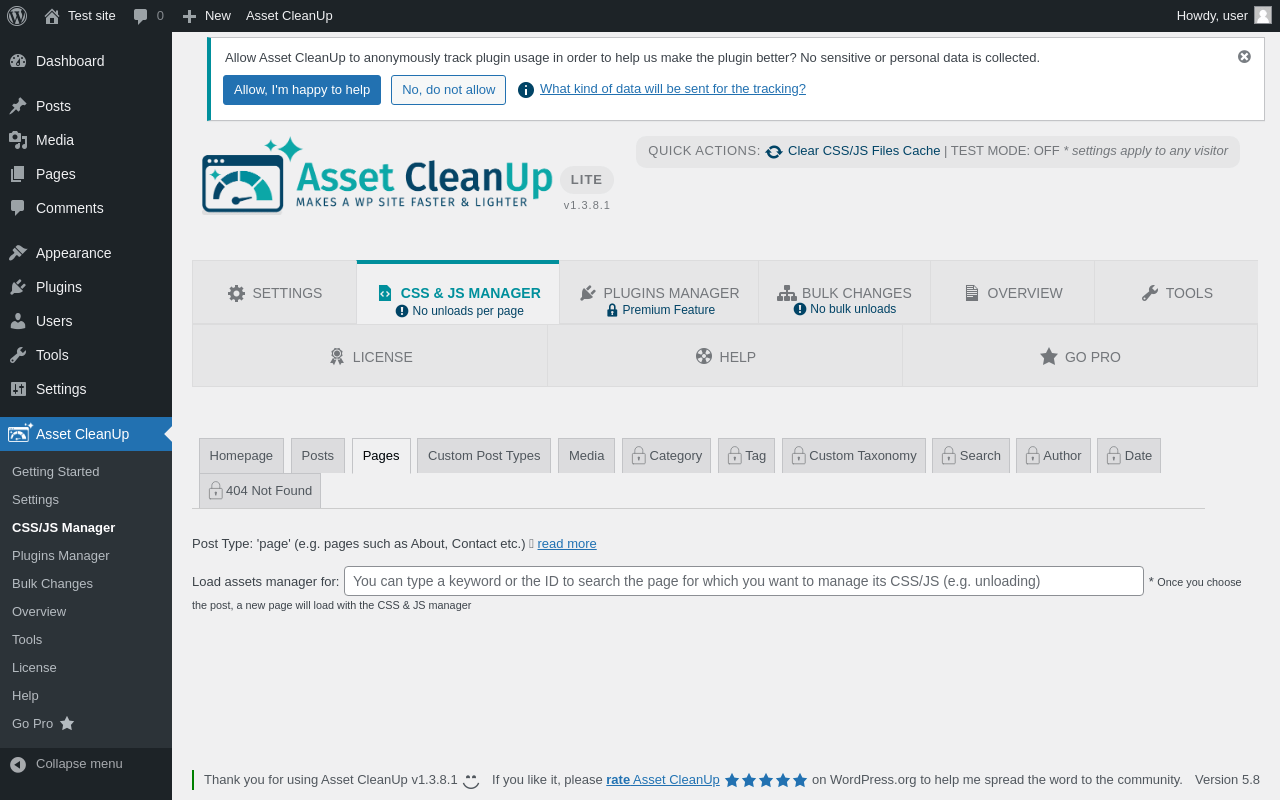Focus the Load assets manager search field

[744, 581]
